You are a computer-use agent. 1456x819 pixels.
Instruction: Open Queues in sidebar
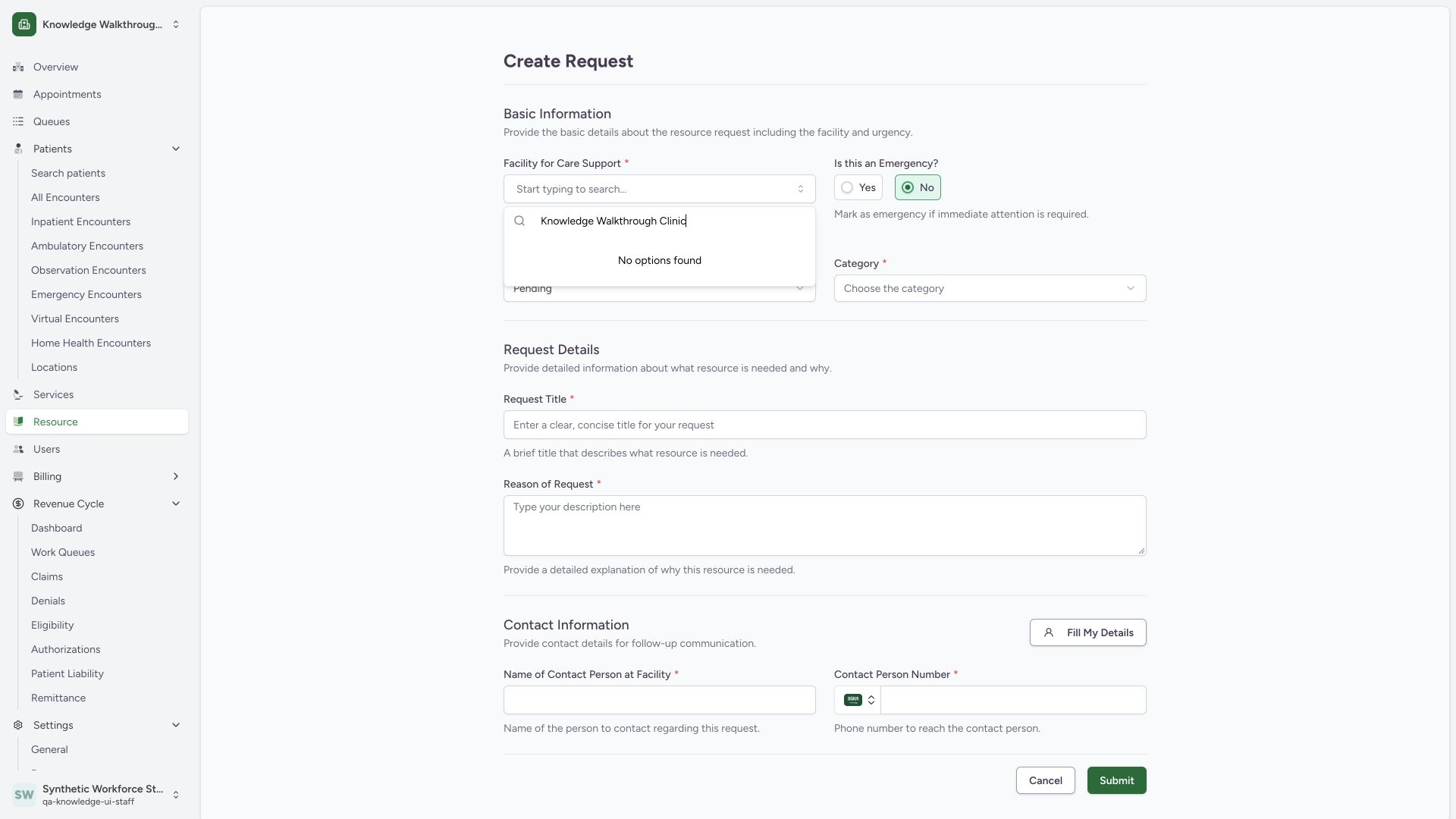(x=97, y=121)
